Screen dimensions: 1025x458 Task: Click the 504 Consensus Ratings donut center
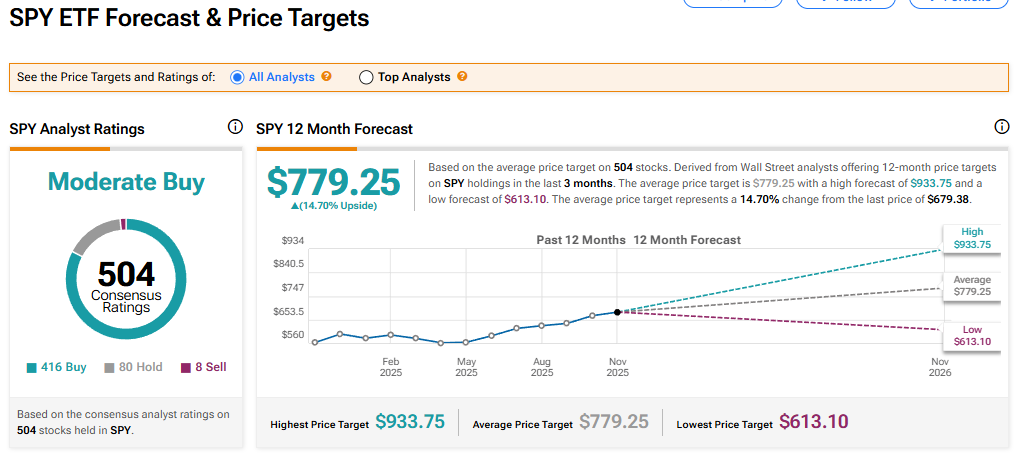[x=126, y=285]
